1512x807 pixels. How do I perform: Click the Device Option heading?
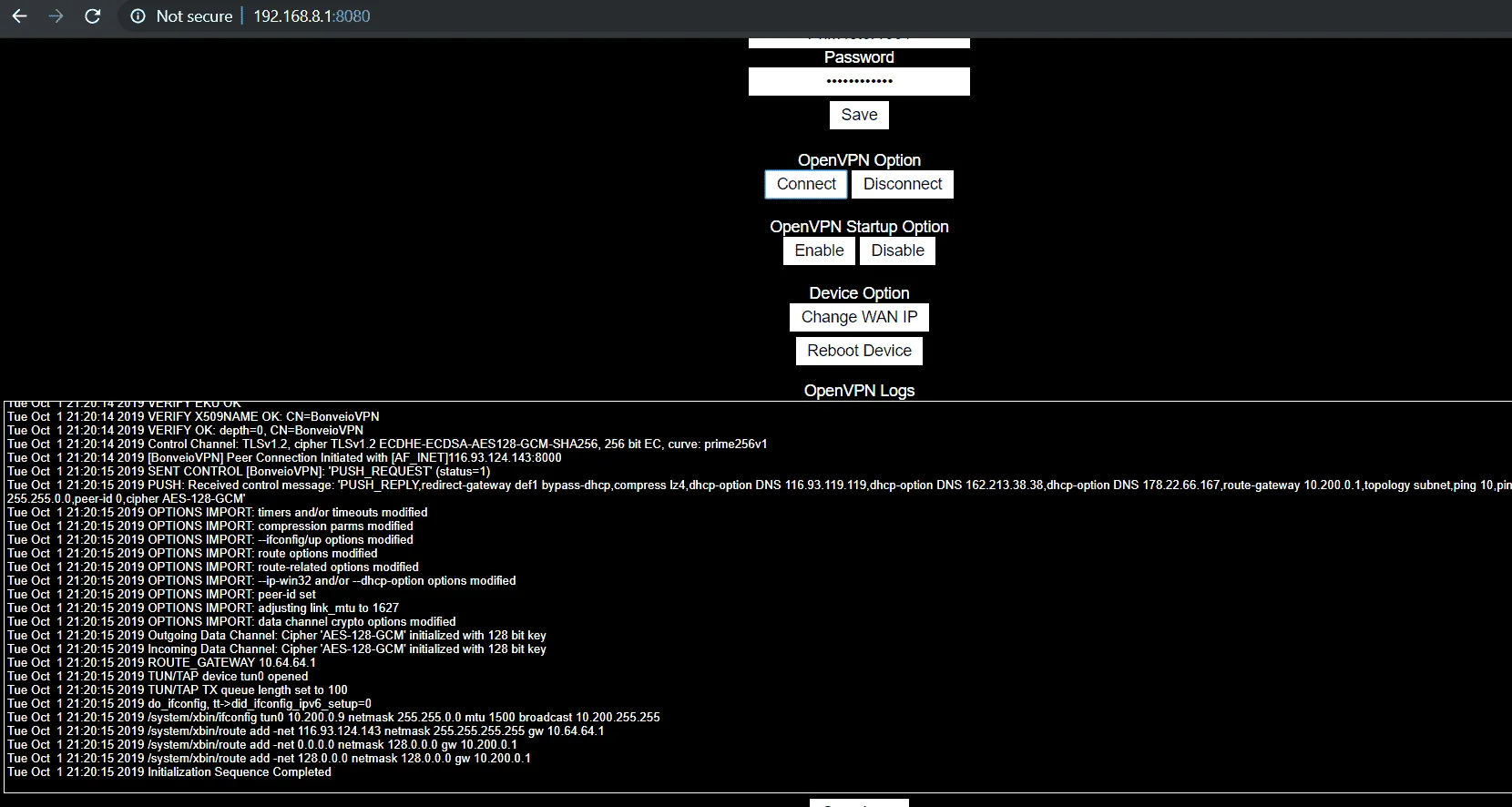pos(859,293)
